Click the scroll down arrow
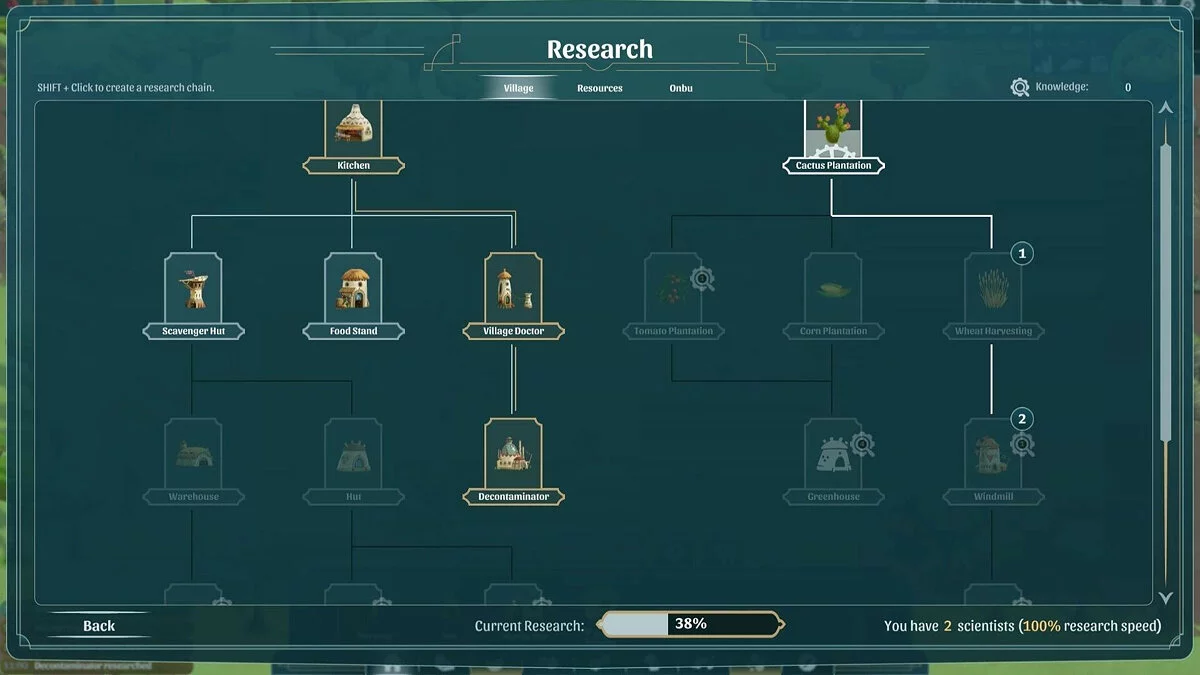The image size is (1200, 675). point(1165,597)
